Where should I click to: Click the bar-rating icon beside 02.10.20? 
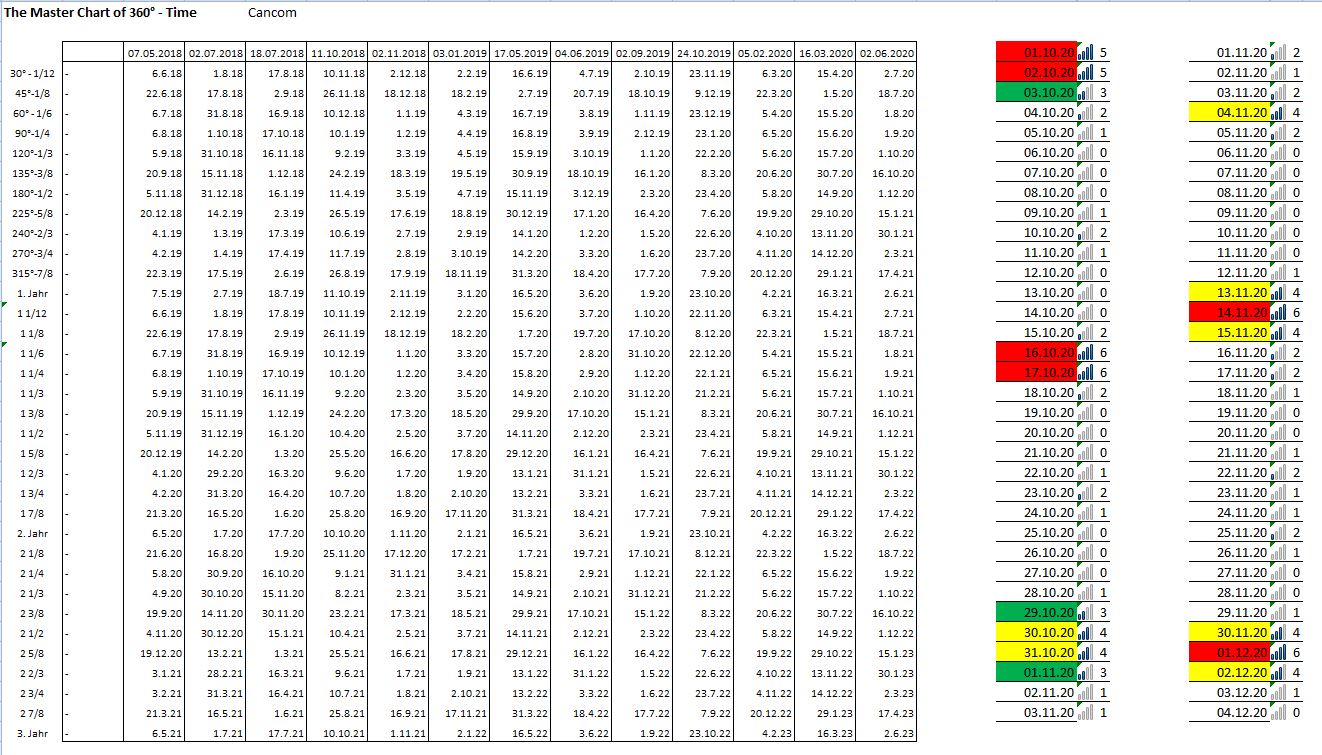tap(1087, 73)
